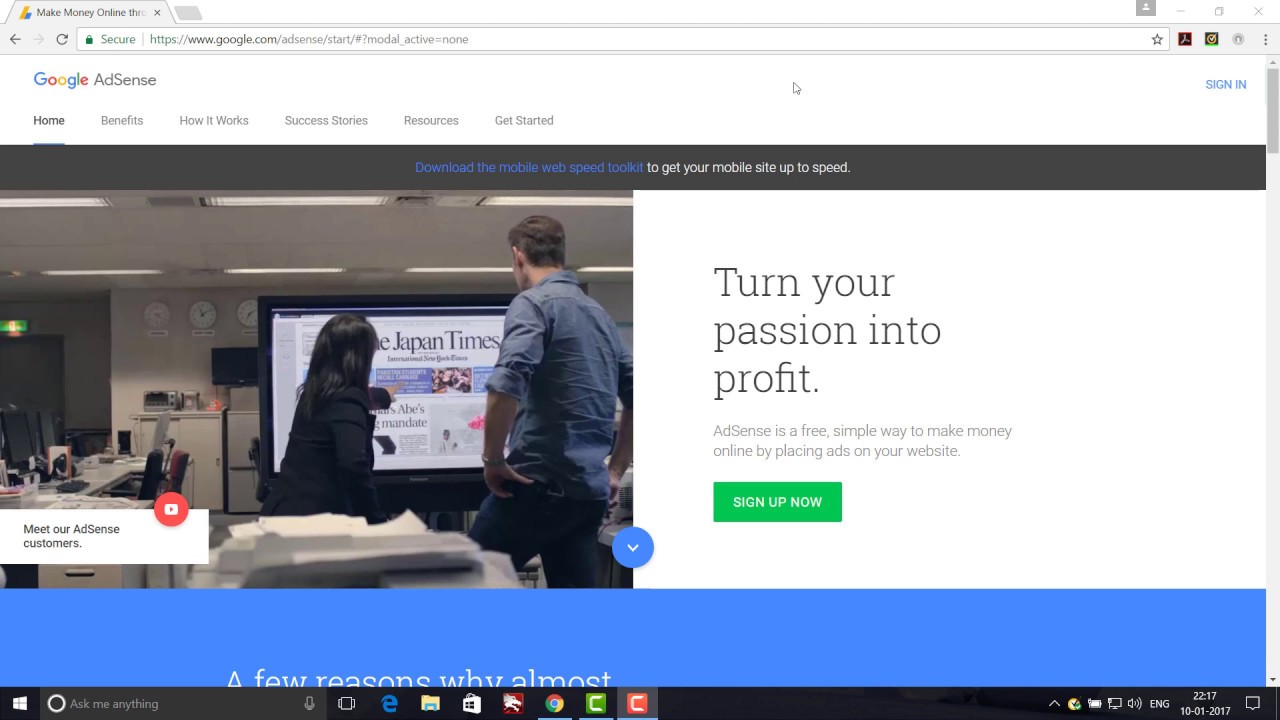
Task: Open the volume speaker tray icon
Action: [1135, 703]
